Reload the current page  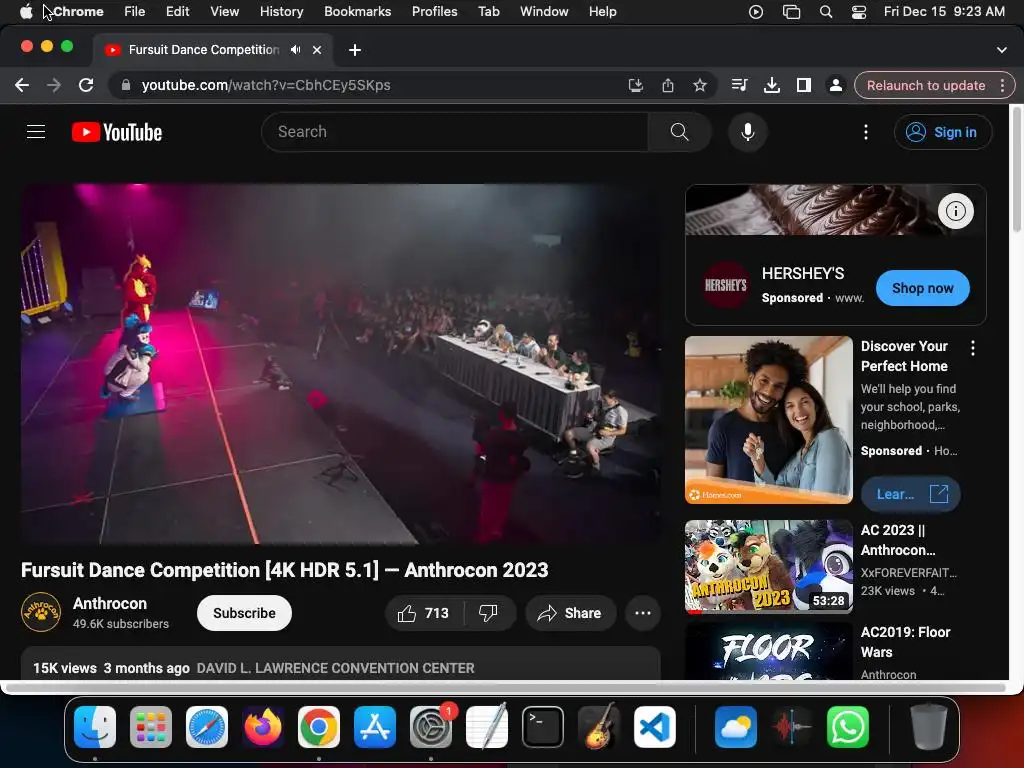86,85
